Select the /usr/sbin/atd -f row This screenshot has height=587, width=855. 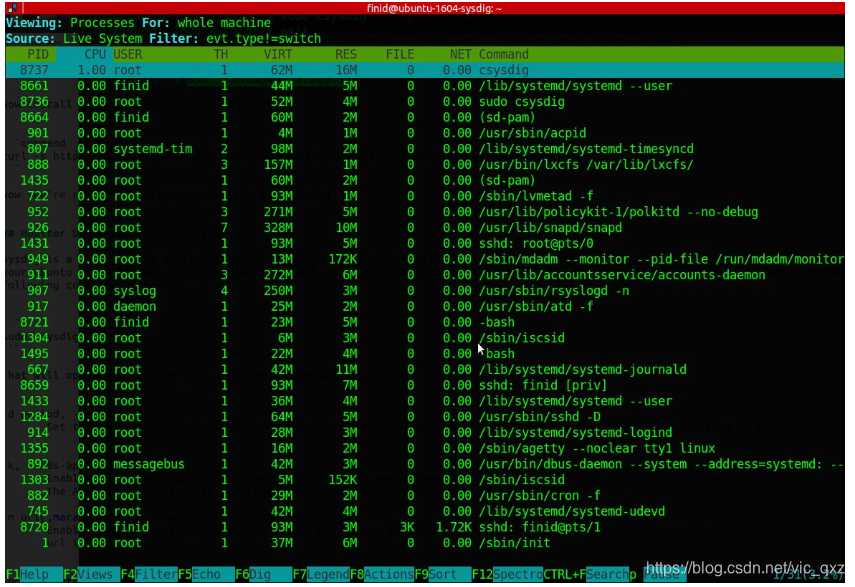pos(425,307)
